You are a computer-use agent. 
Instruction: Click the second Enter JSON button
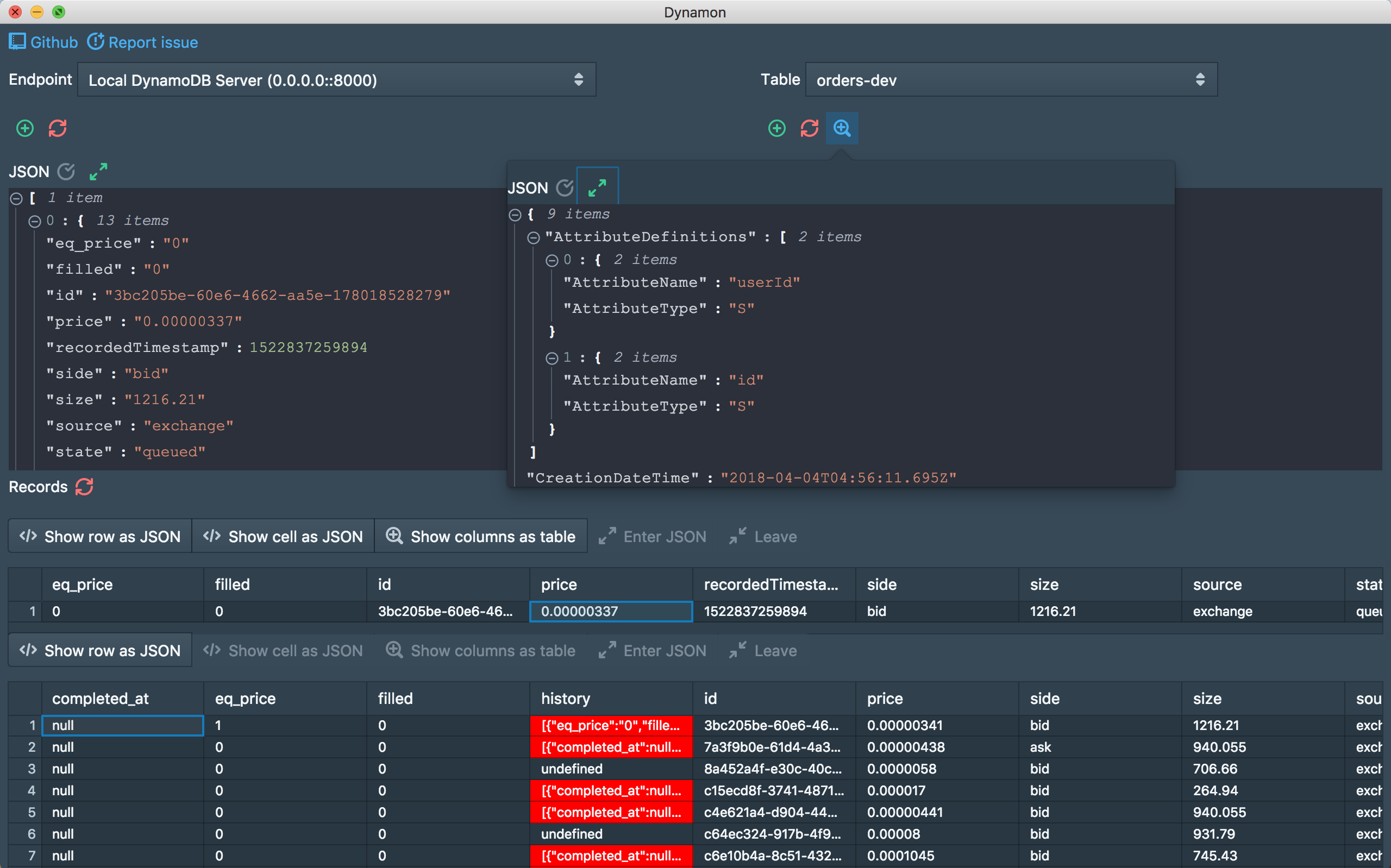pos(652,650)
